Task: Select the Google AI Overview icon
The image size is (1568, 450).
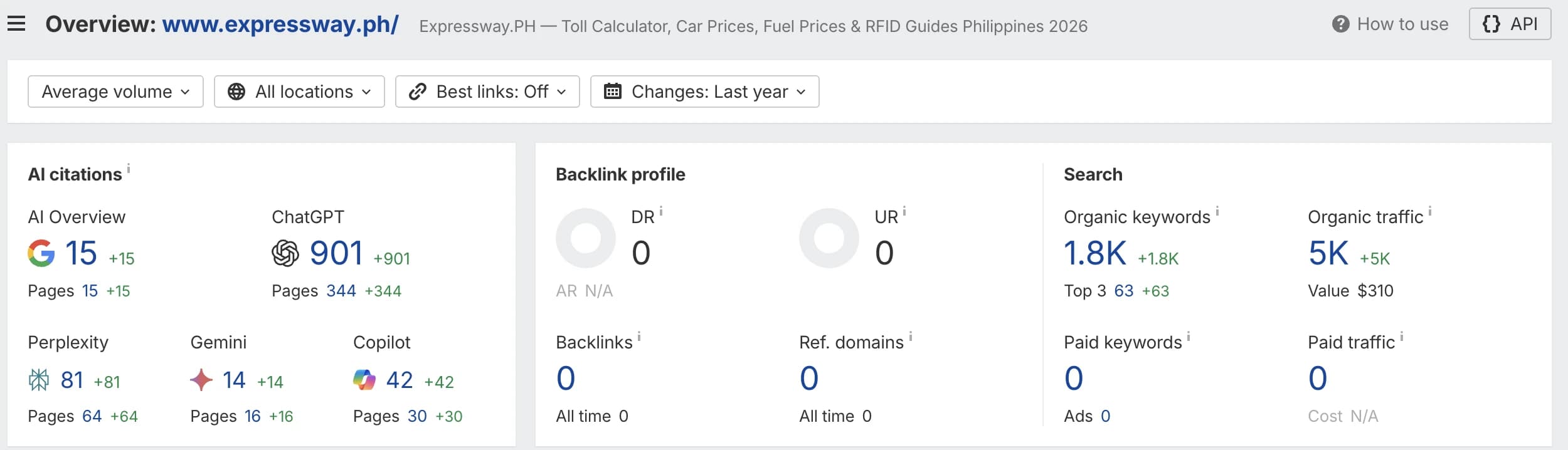Action: click(41, 254)
